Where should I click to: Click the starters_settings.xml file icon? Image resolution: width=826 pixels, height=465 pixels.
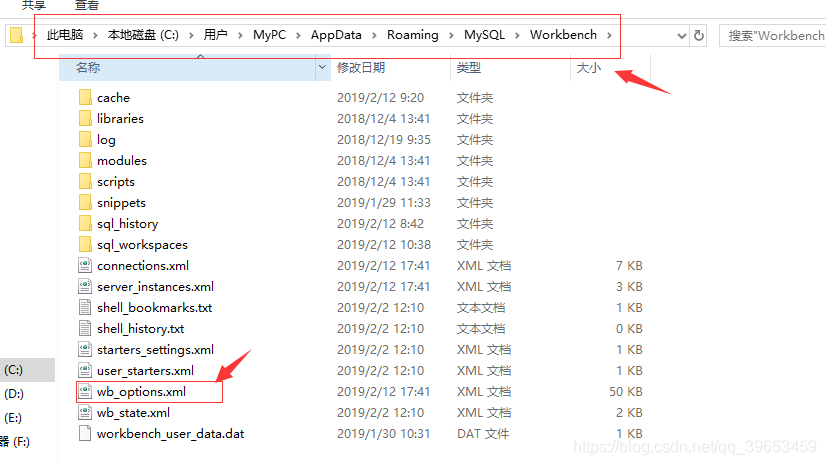click(85, 350)
